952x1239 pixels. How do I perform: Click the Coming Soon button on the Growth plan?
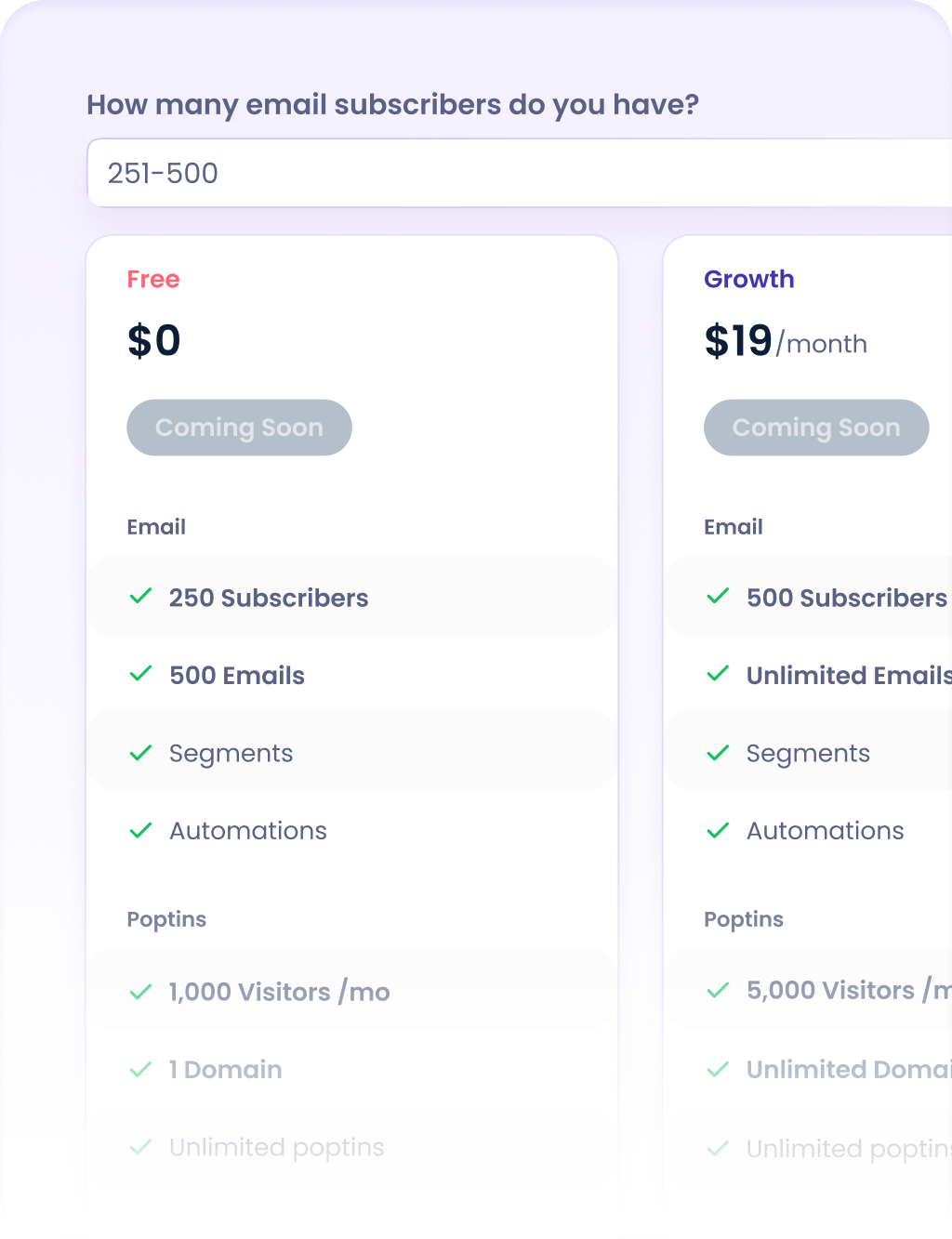pos(816,428)
